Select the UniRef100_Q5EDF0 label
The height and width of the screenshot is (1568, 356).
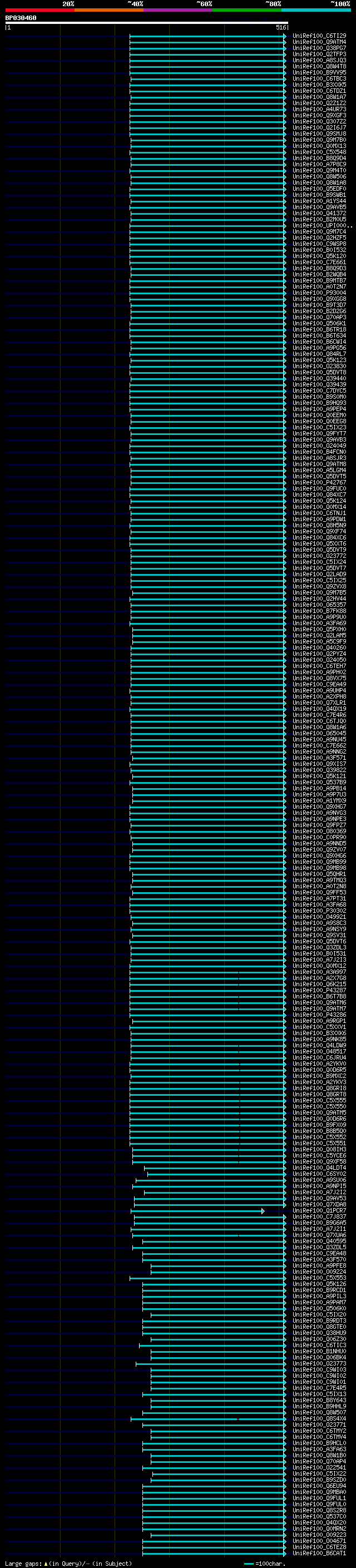point(319,189)
